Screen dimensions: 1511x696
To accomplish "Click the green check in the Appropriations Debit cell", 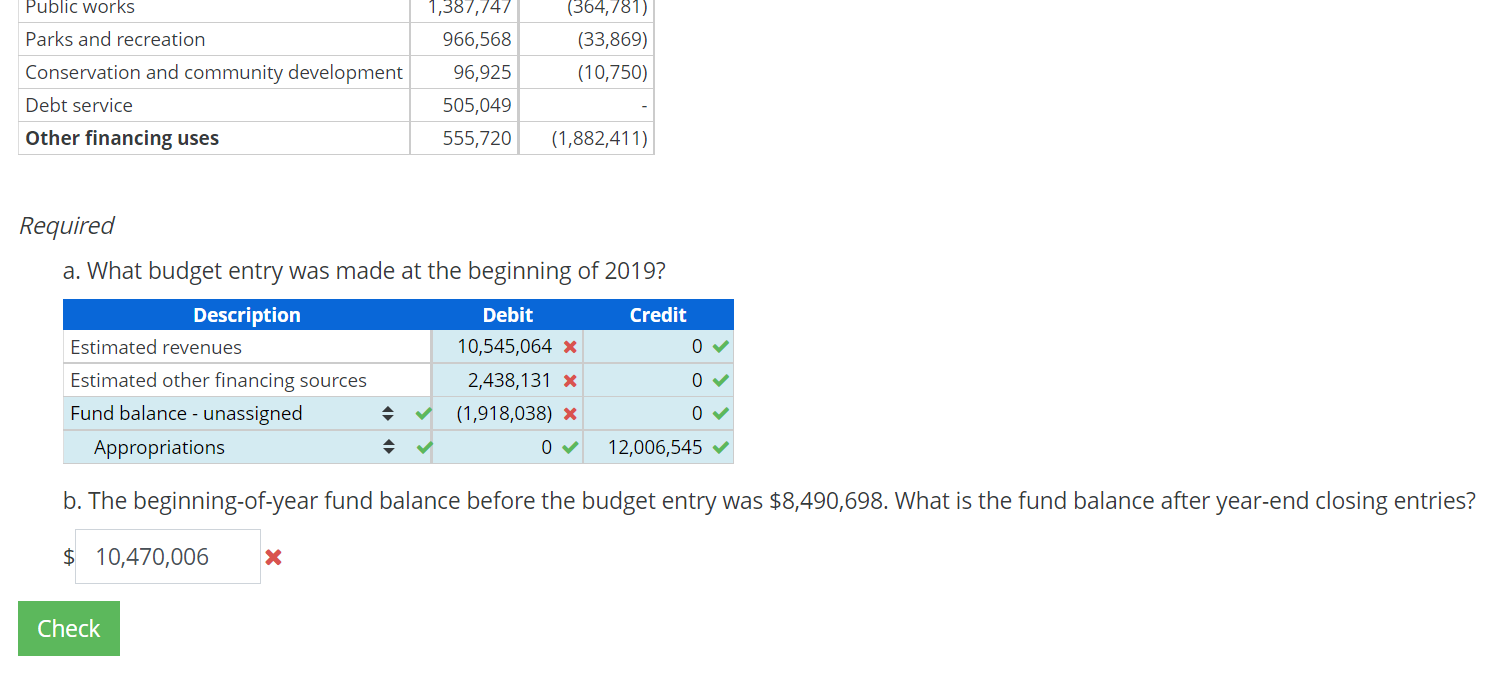I will click(x=571, y=447).
